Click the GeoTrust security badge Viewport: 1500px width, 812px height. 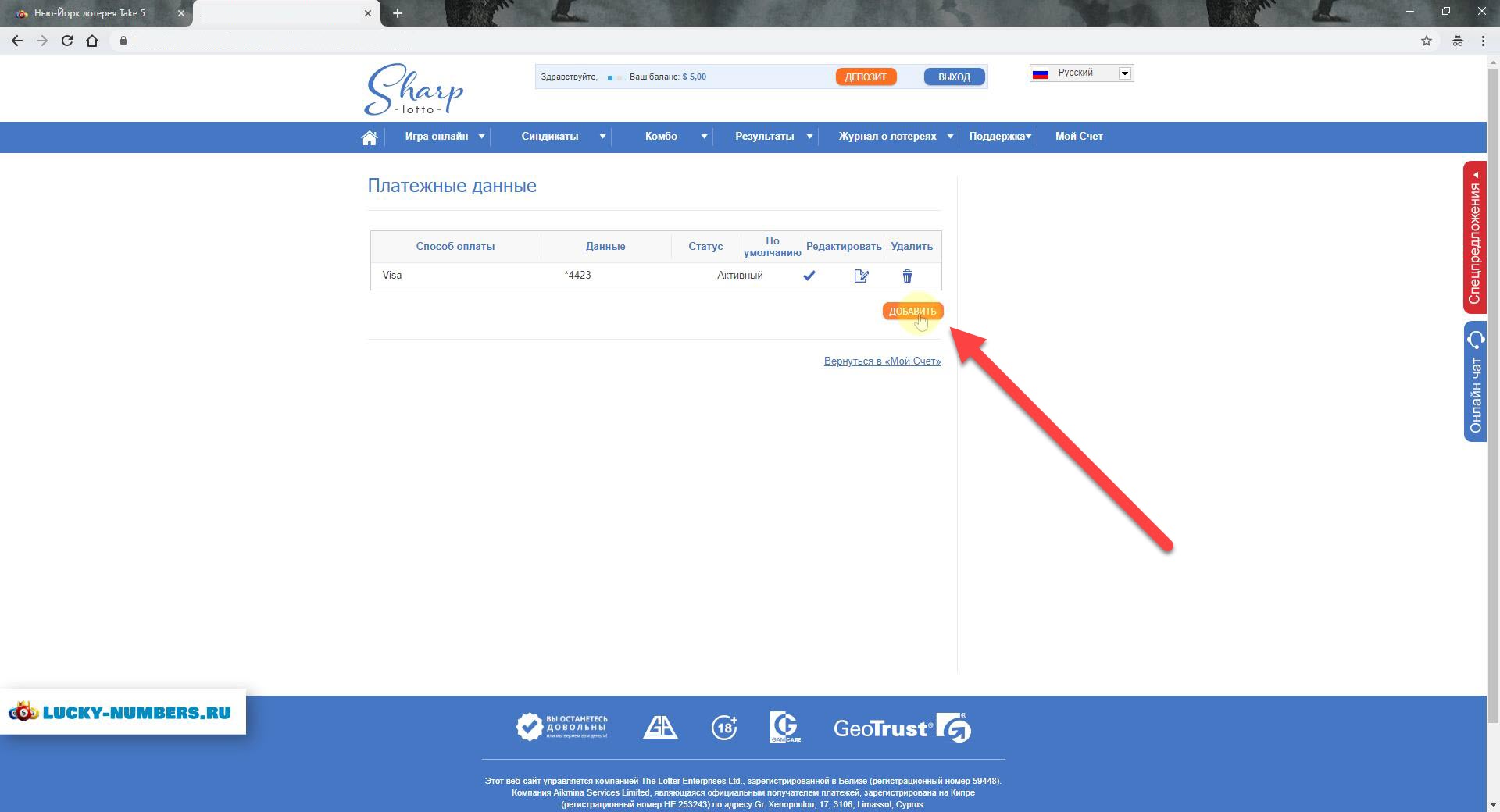pos(902,728)
